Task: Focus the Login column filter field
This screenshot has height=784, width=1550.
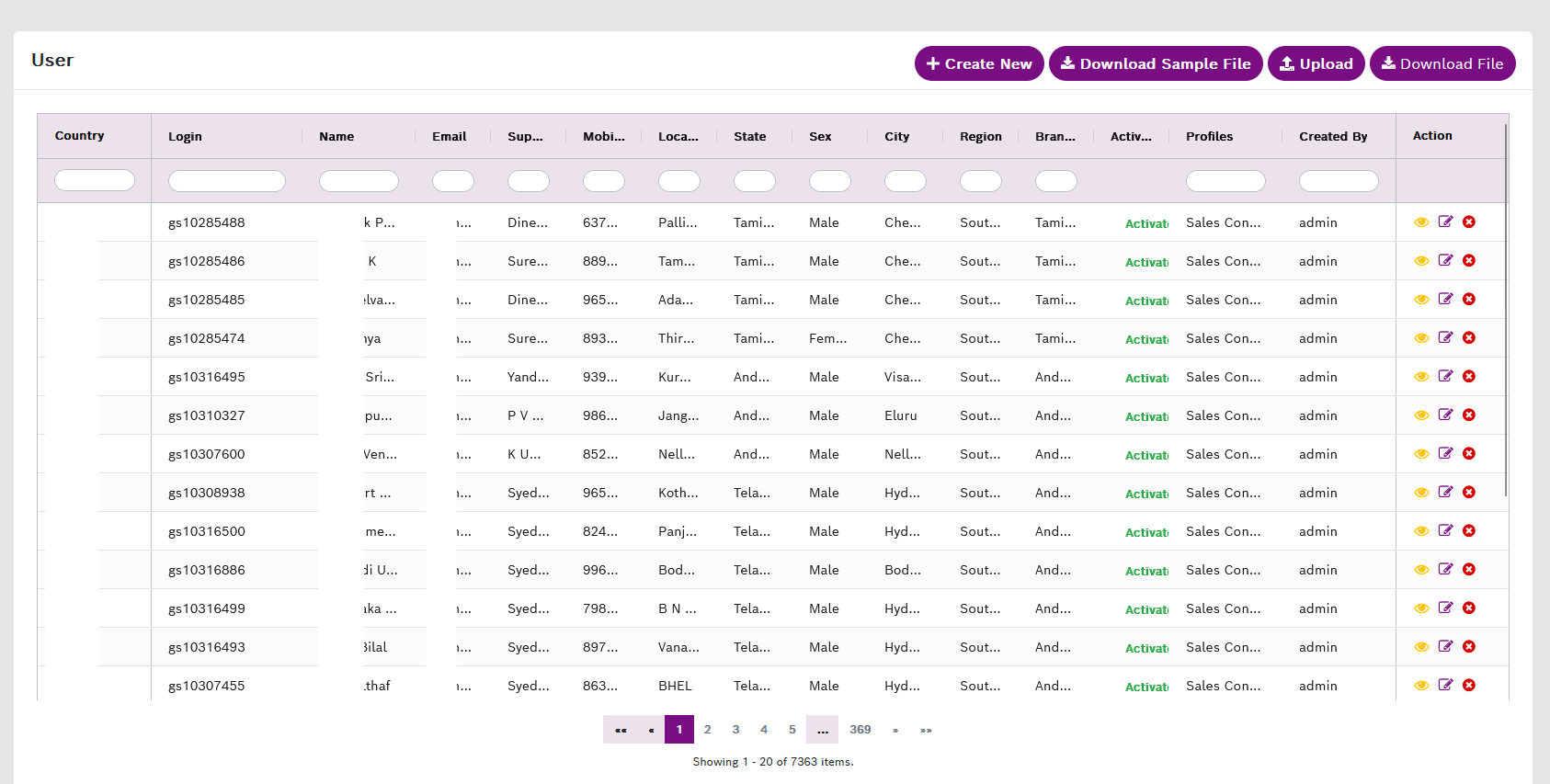Action: point(227,181)
